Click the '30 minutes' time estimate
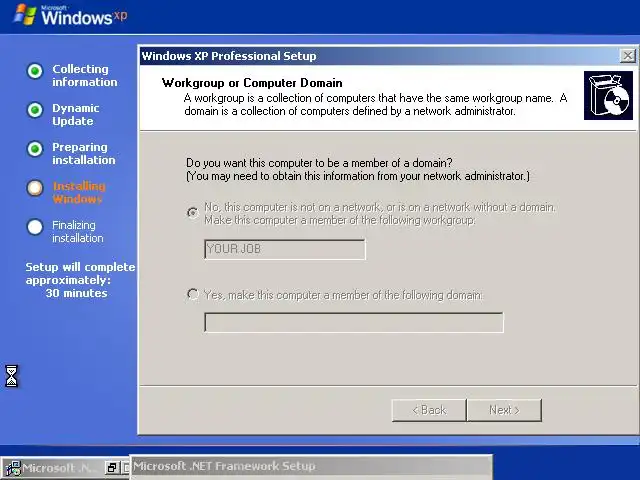640x480 pixels. point(76,293)
